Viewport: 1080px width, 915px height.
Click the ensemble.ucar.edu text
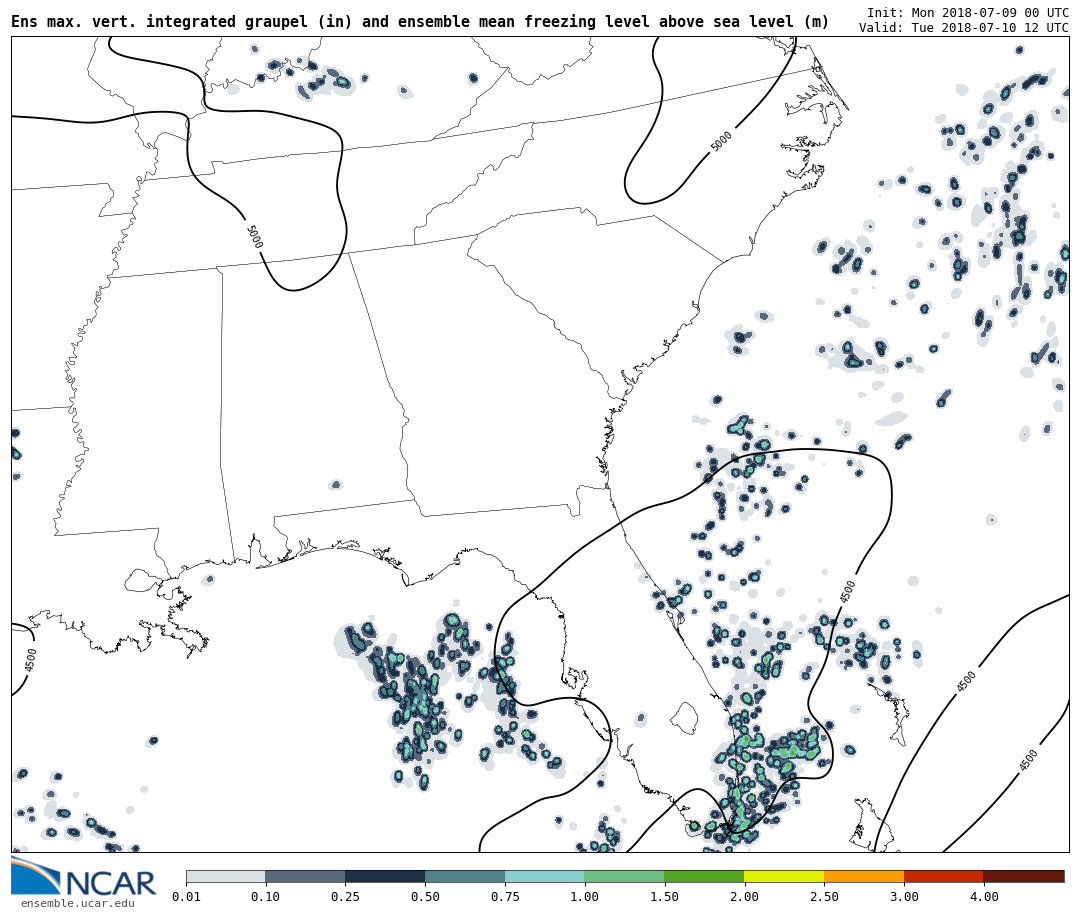coord(77,903)
